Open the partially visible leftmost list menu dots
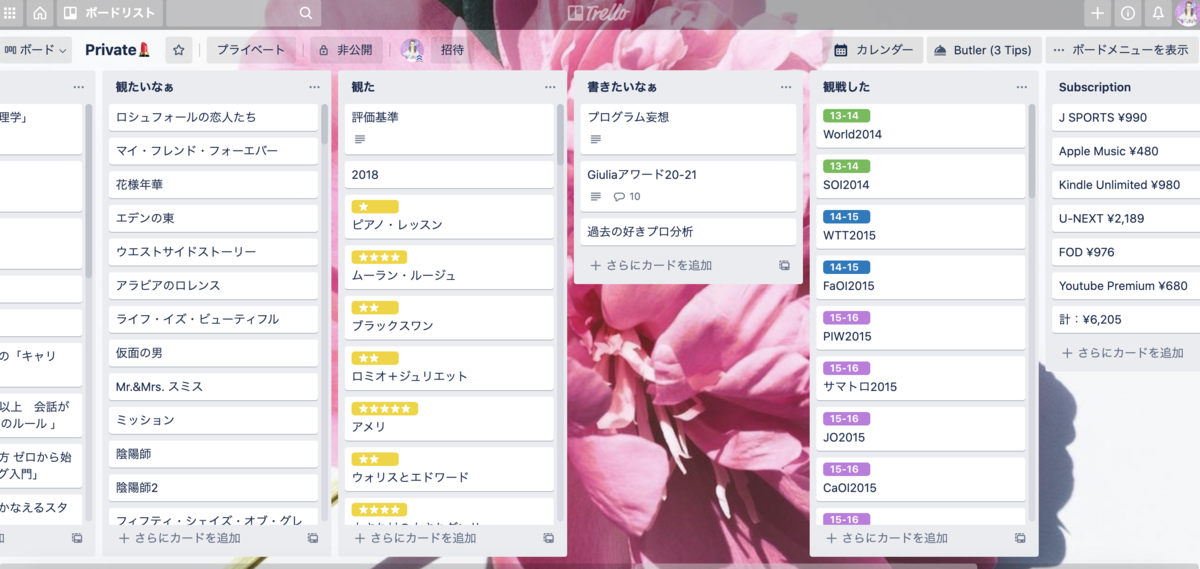 tap(79, 87)
